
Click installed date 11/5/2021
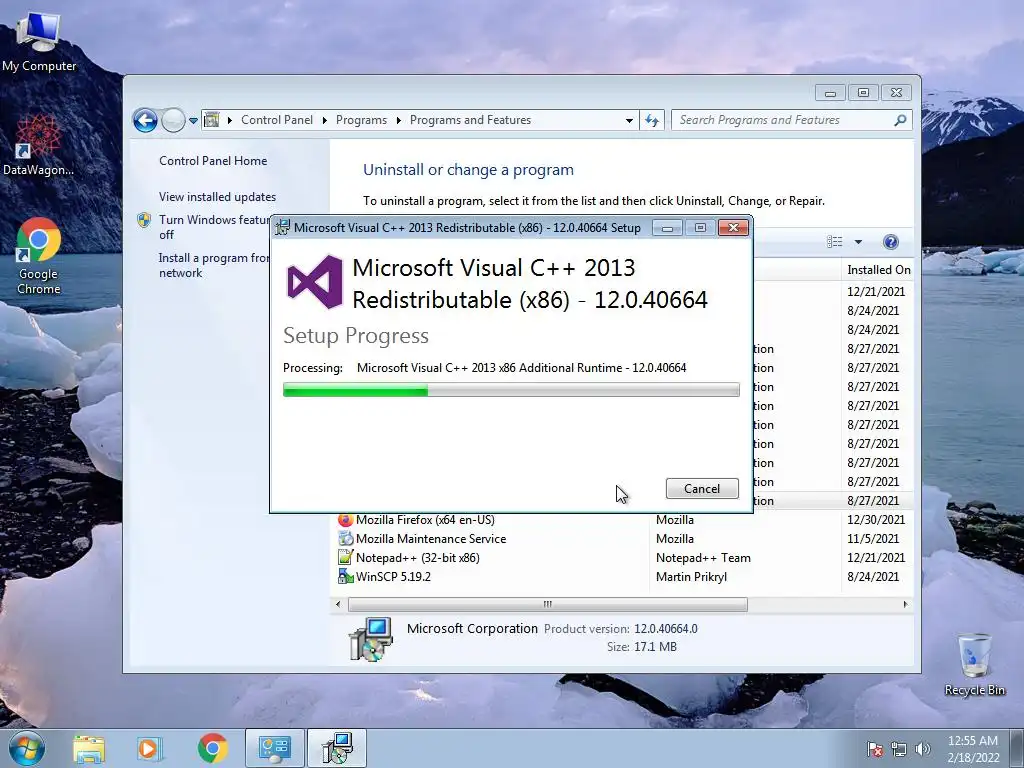873,539
